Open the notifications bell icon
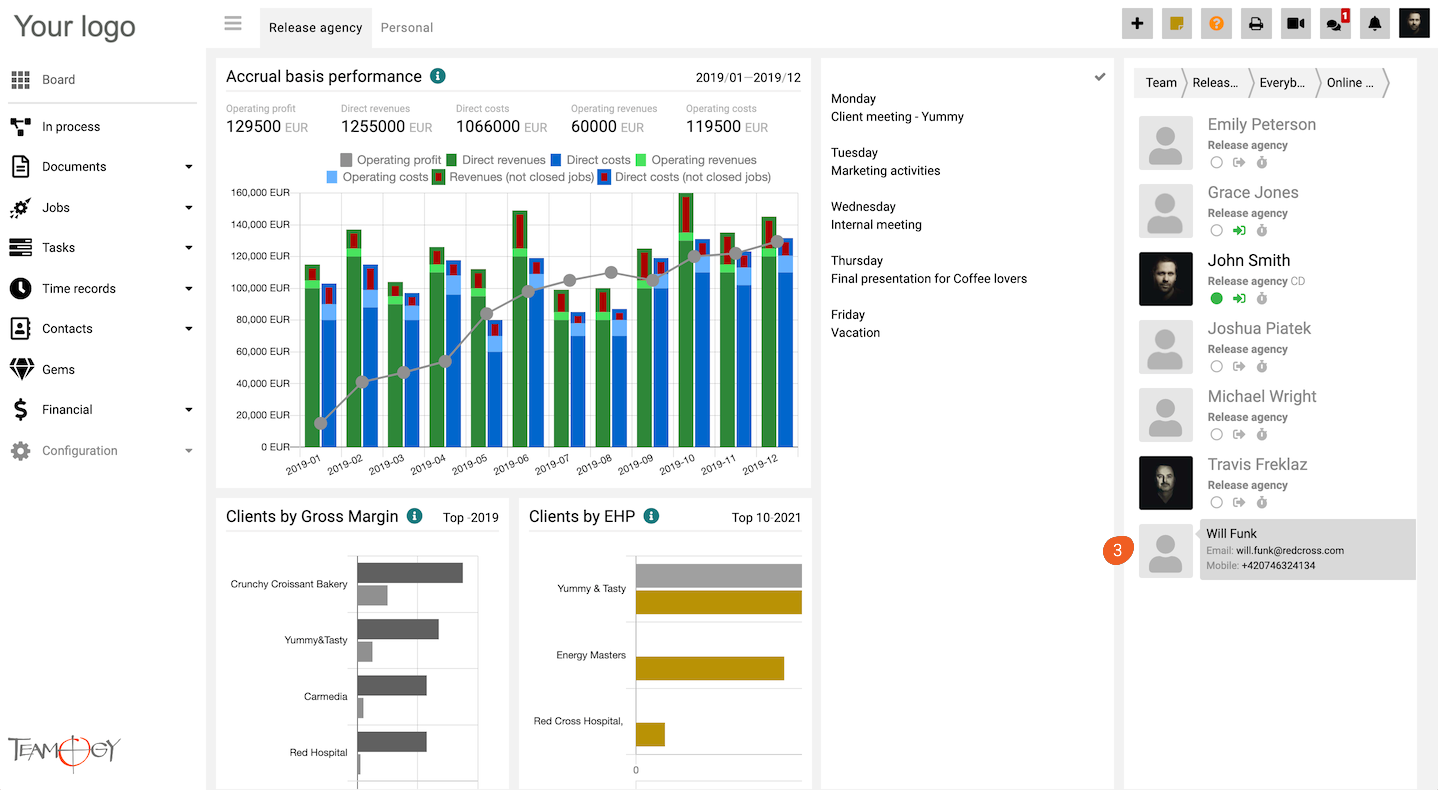The image size is (1438, 790). [1375, 24]
